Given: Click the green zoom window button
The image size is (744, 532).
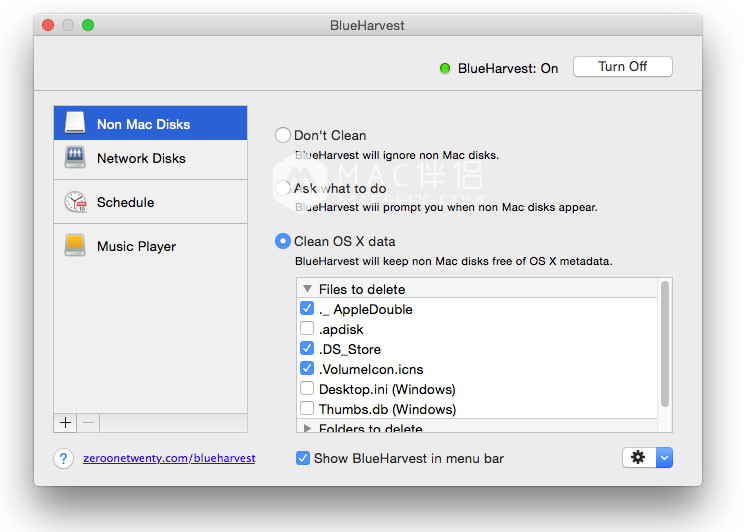Looking at the screenshot, I should [88, 25].
